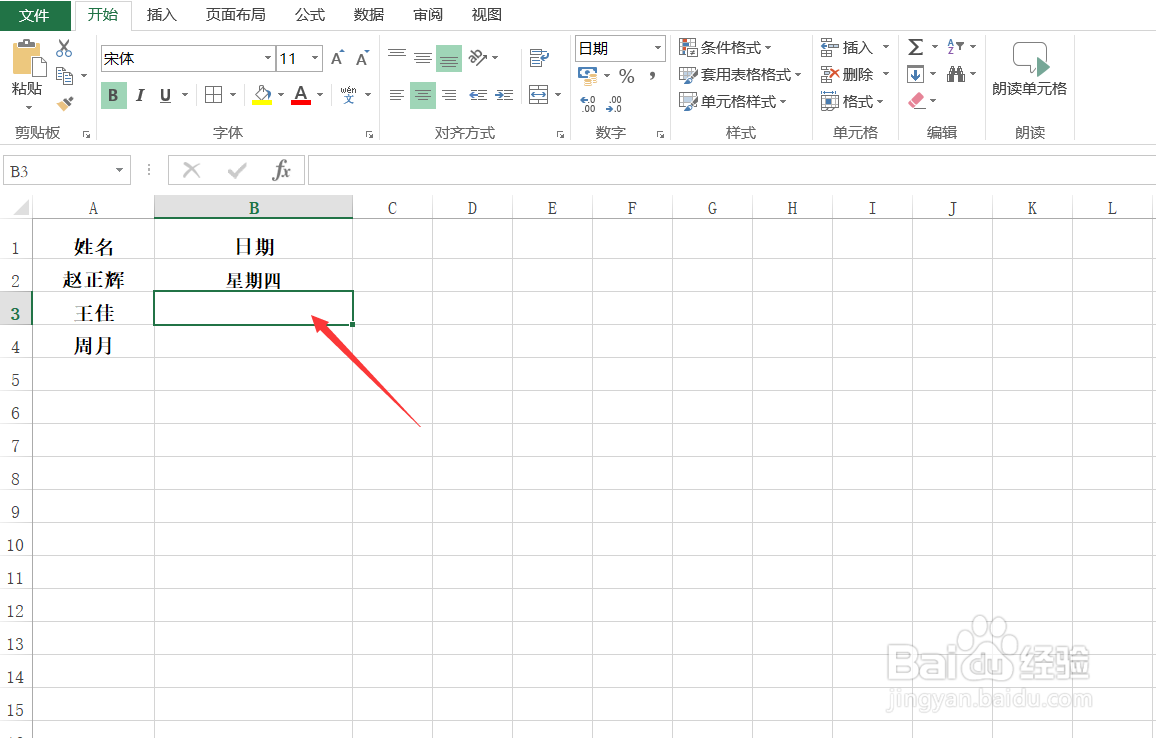This screenshot has width=1156, height=738.
Task: Increase indent icon
Action: (x=504, y=95)
